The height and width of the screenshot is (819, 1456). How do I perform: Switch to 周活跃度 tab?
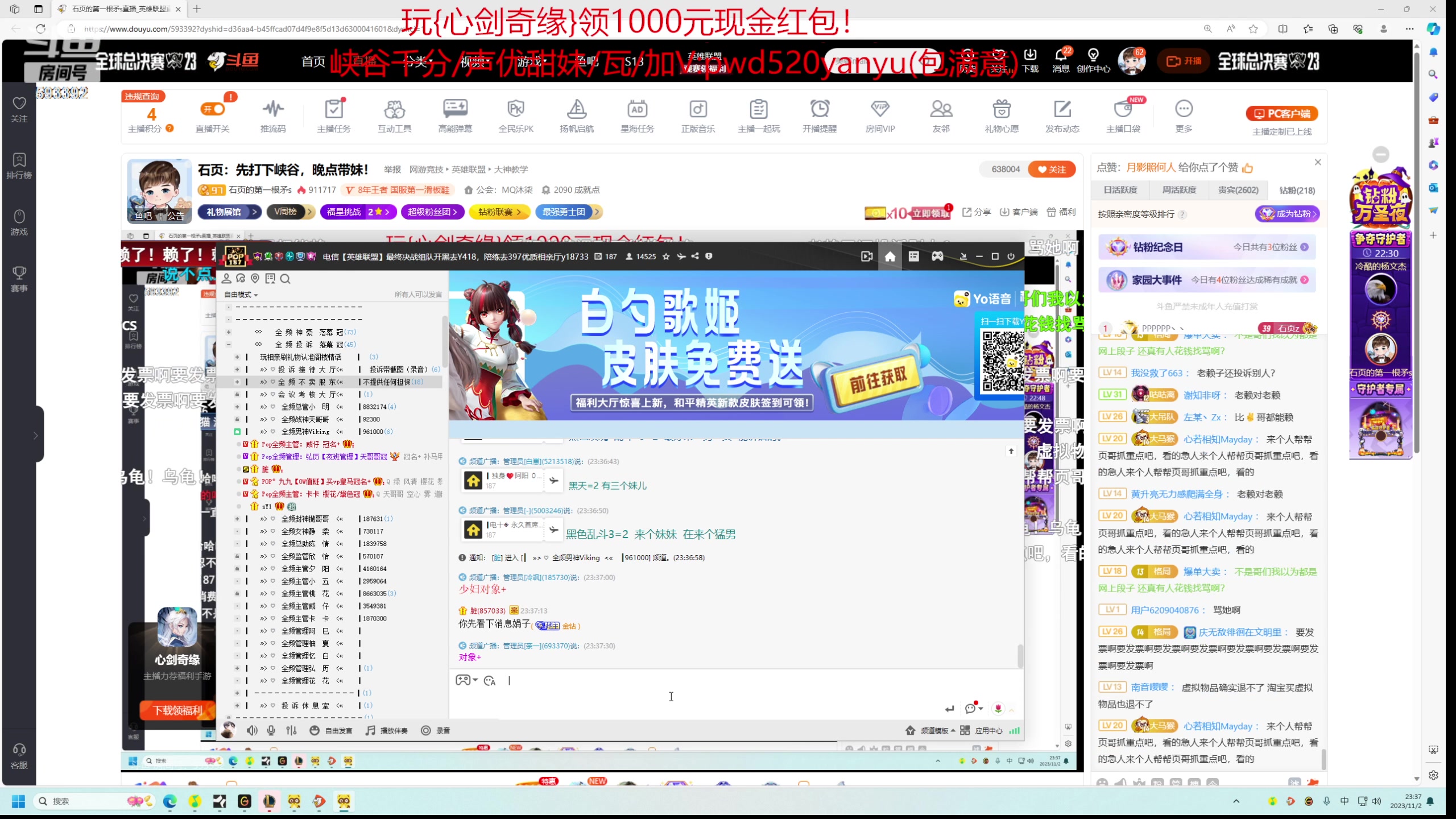pyautogui.click(x=1179, y=190)
